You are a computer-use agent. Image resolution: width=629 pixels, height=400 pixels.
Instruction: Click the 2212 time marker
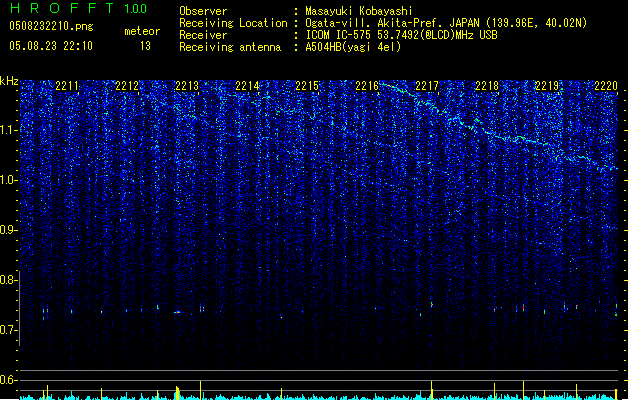(x=127, y=86)
